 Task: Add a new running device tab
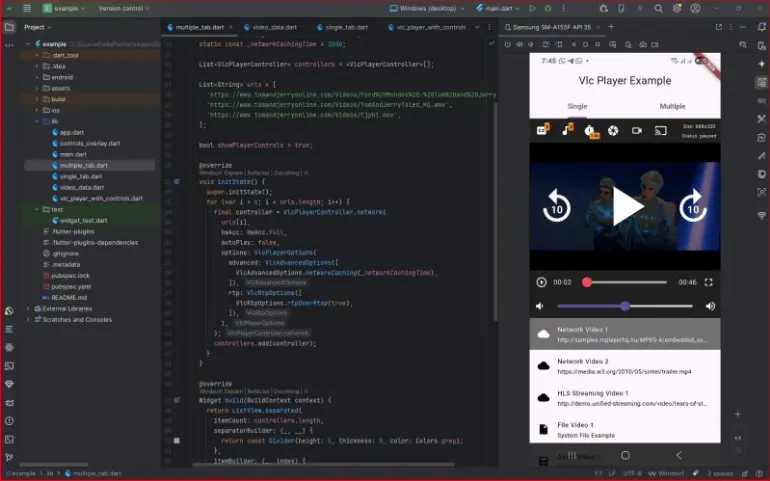[x=611, y=27]
